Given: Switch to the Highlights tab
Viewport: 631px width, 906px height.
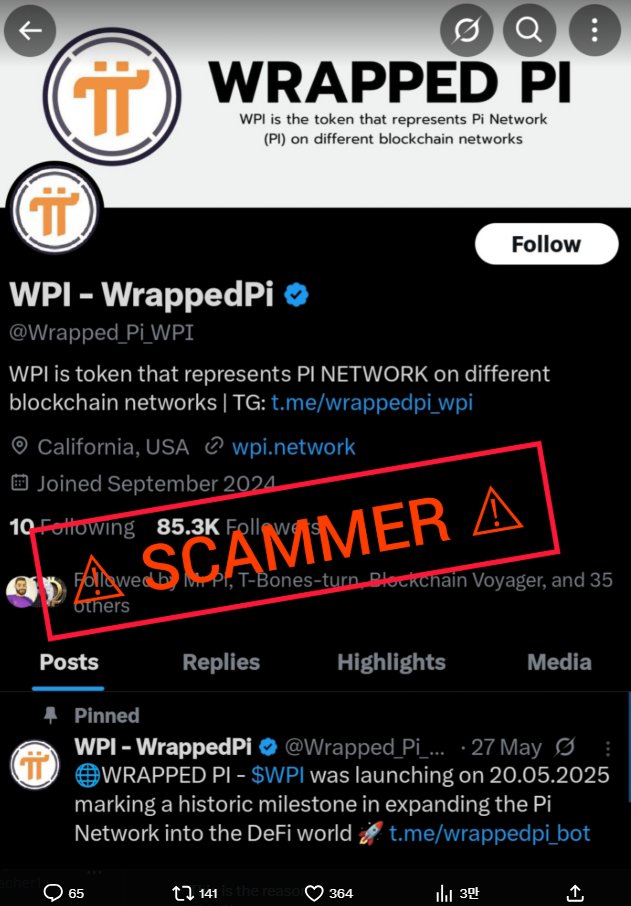Looking at the screenshot, I should click(391, 662).
